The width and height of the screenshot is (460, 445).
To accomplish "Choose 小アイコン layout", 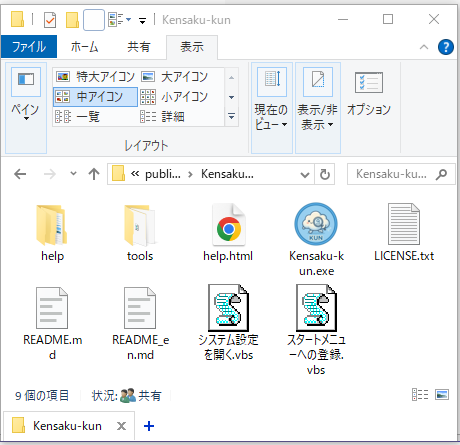I will [174, 97].
